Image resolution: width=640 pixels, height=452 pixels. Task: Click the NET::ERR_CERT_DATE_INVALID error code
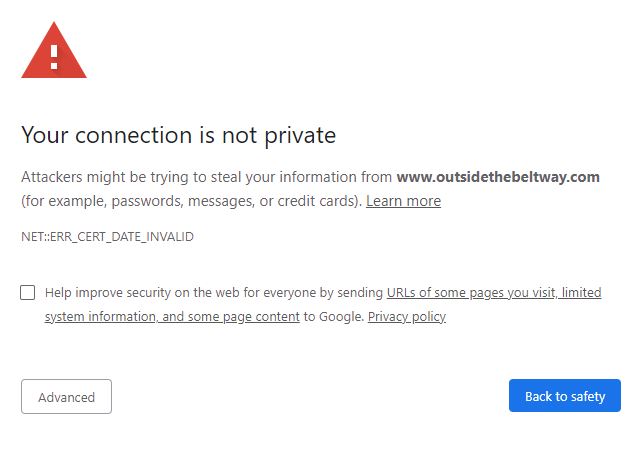pyautogui.click(x=107, y=237)
